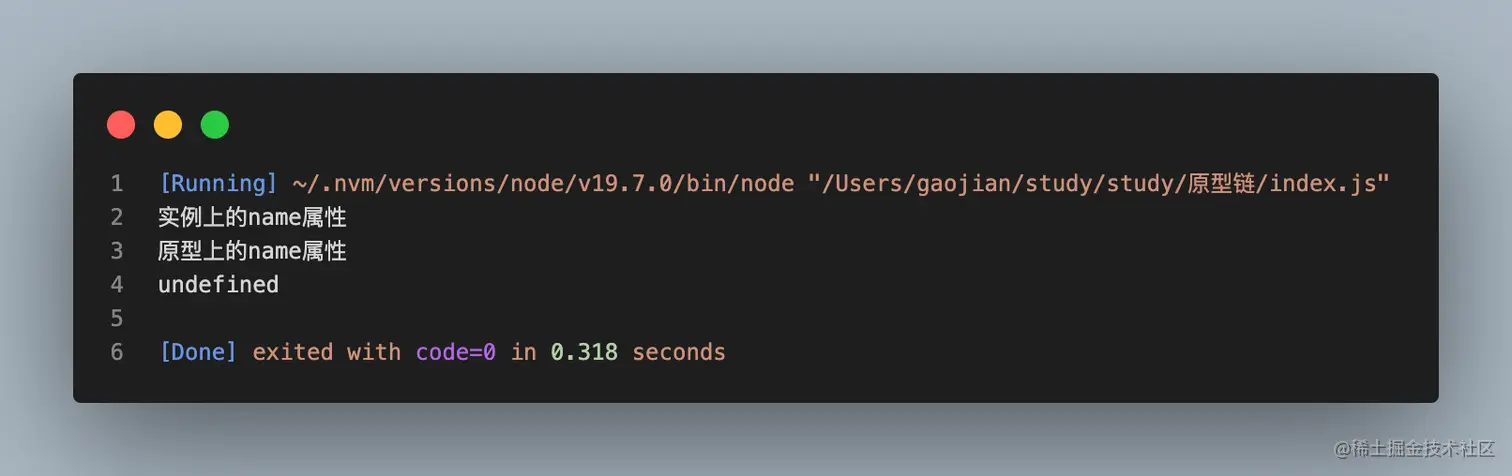Click line number 5 in the gutter
The height and width of the screenshot is (476, 1512).
pos(117,318)
